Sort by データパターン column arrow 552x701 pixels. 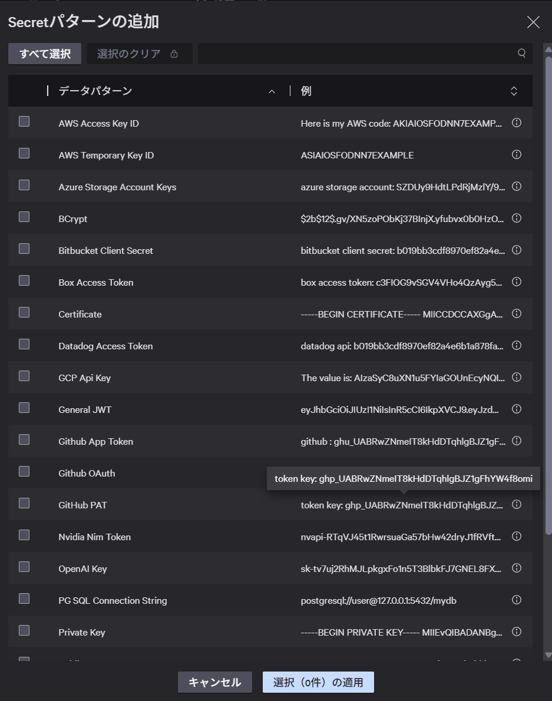pyautogui.click(x=272, y=92)
